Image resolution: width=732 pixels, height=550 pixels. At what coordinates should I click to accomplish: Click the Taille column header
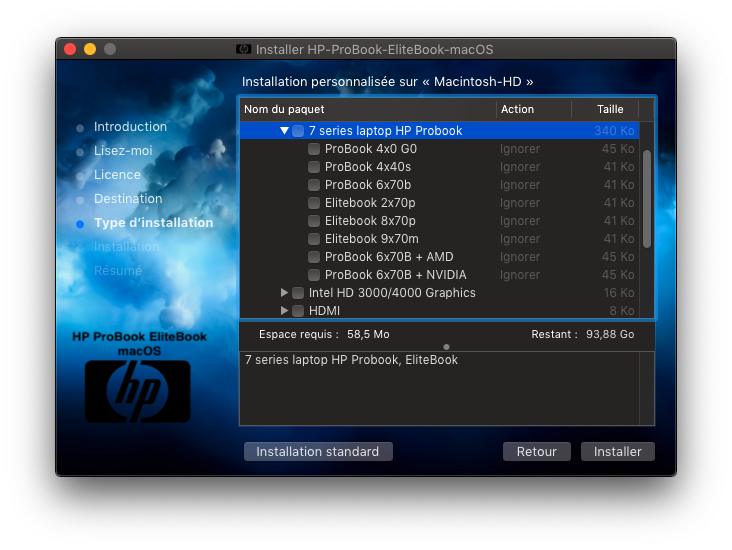pyautogui.click(x=605, y=109)
